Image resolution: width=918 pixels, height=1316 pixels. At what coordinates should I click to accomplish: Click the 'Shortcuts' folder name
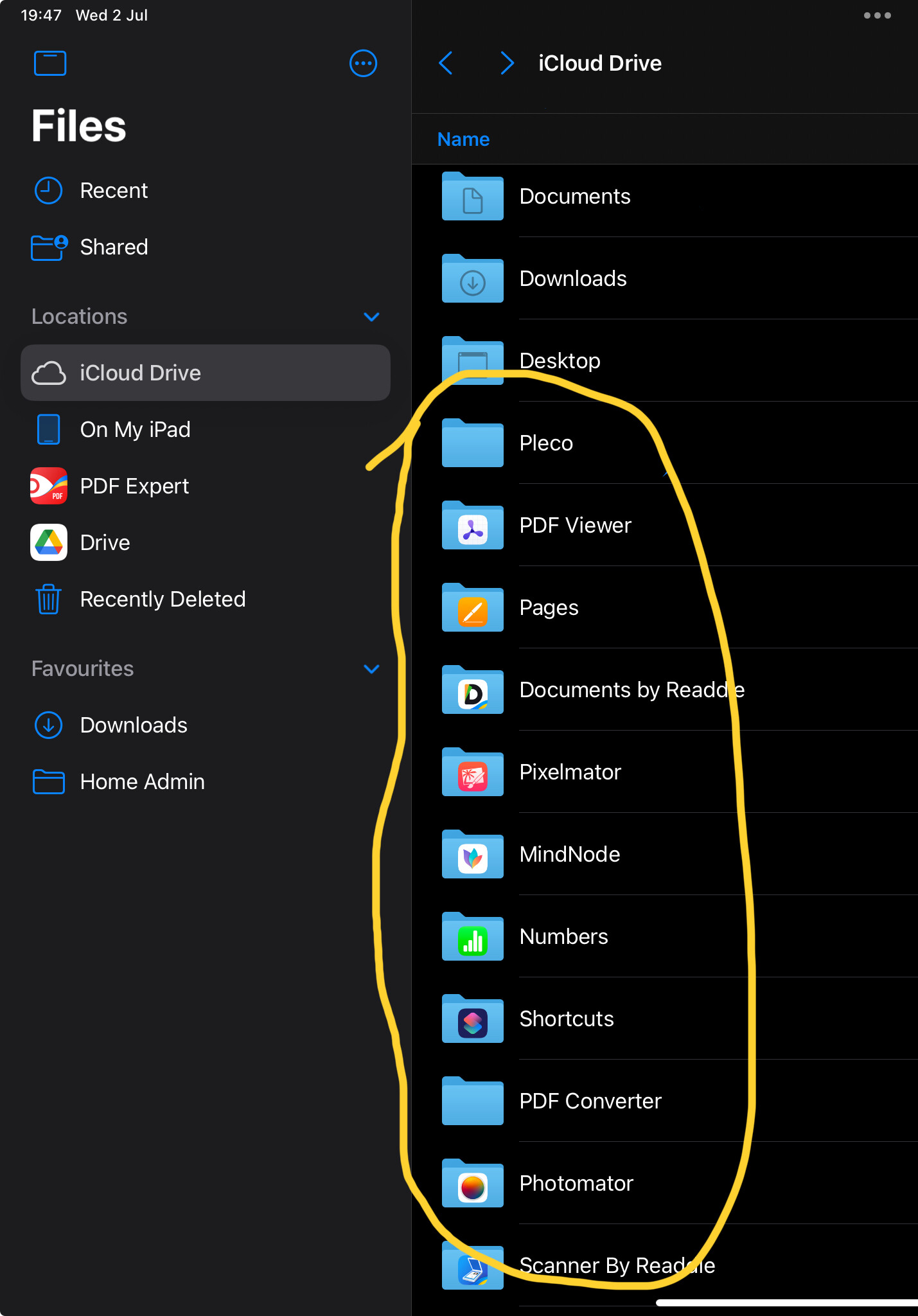pos(567,1019)
